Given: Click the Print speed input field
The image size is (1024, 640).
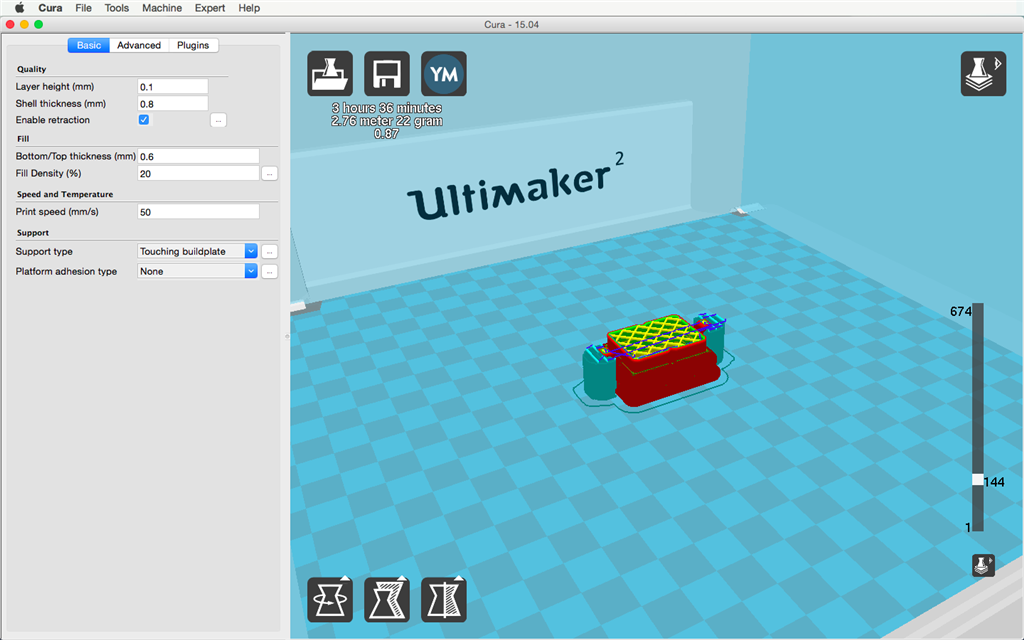Looking at the screenshot, I should 199,212.
